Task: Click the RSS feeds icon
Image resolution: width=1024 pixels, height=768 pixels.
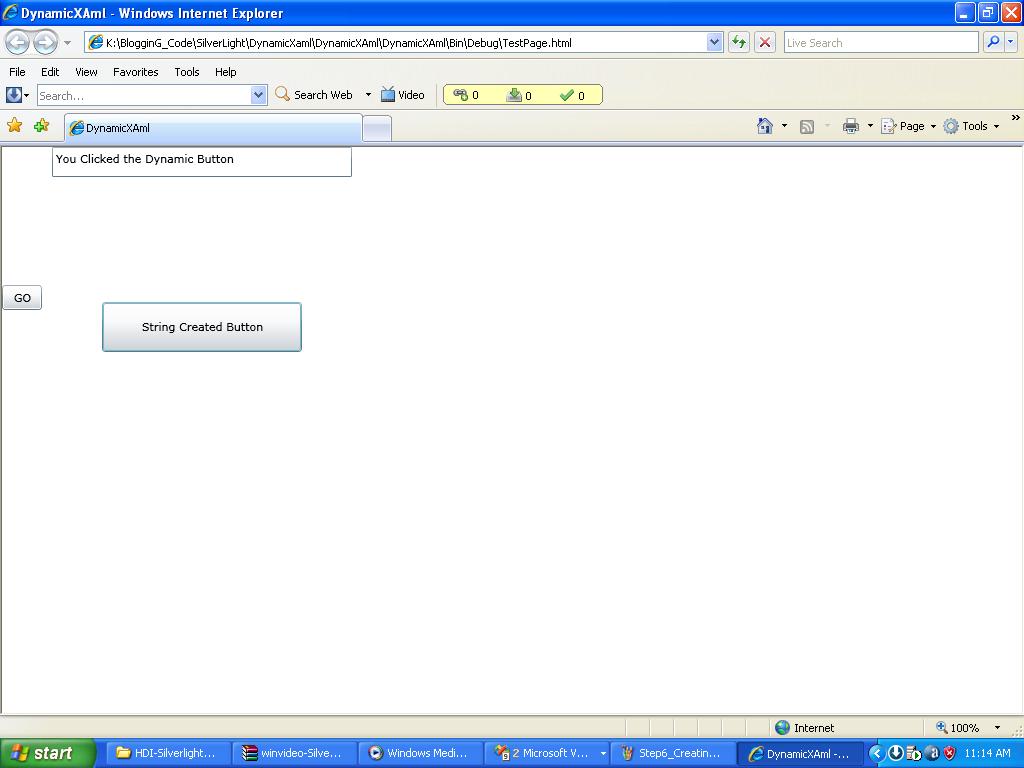Action: coord(807,127)
